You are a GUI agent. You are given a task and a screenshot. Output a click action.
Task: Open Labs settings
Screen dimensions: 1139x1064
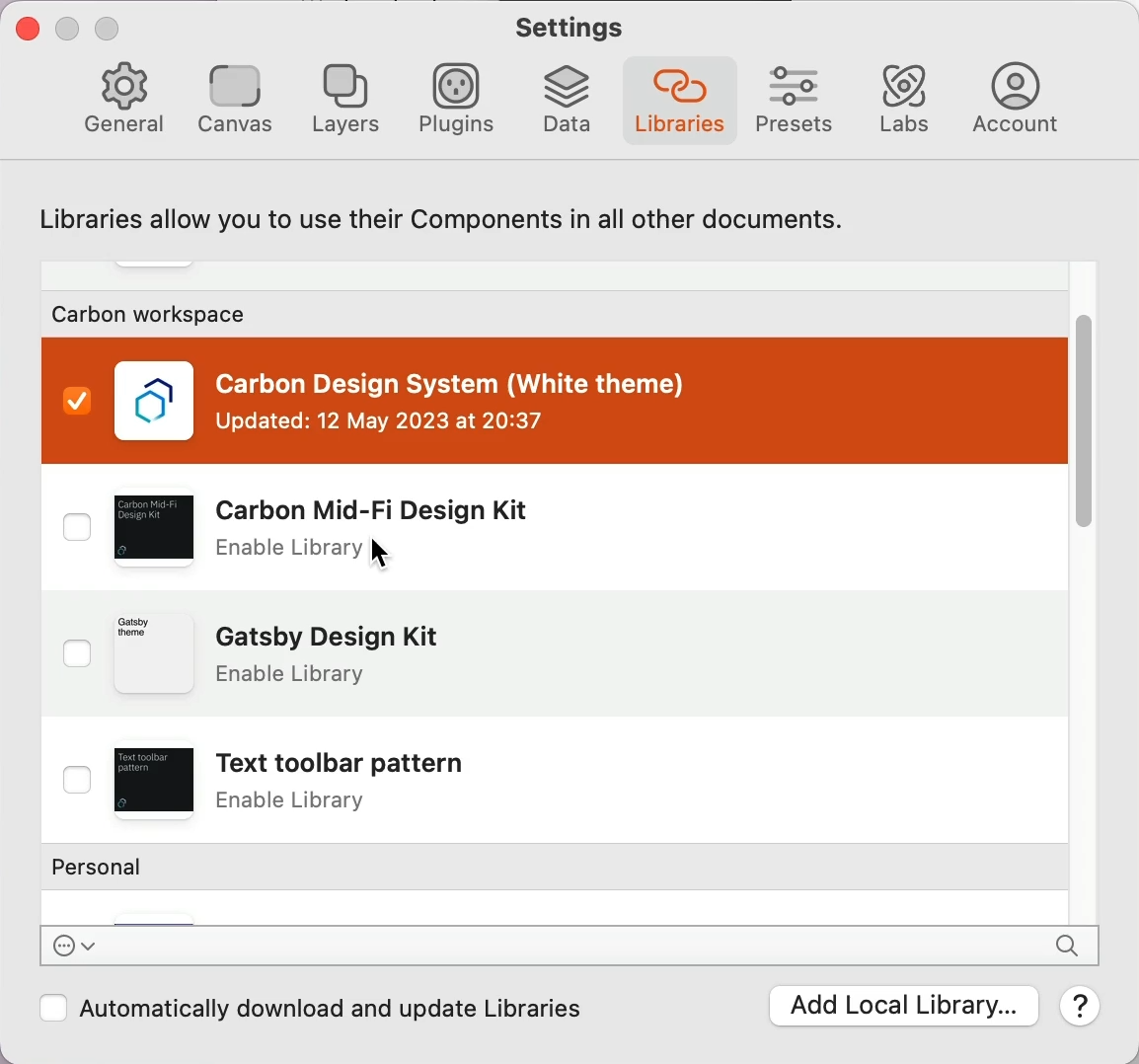(907, 100)
